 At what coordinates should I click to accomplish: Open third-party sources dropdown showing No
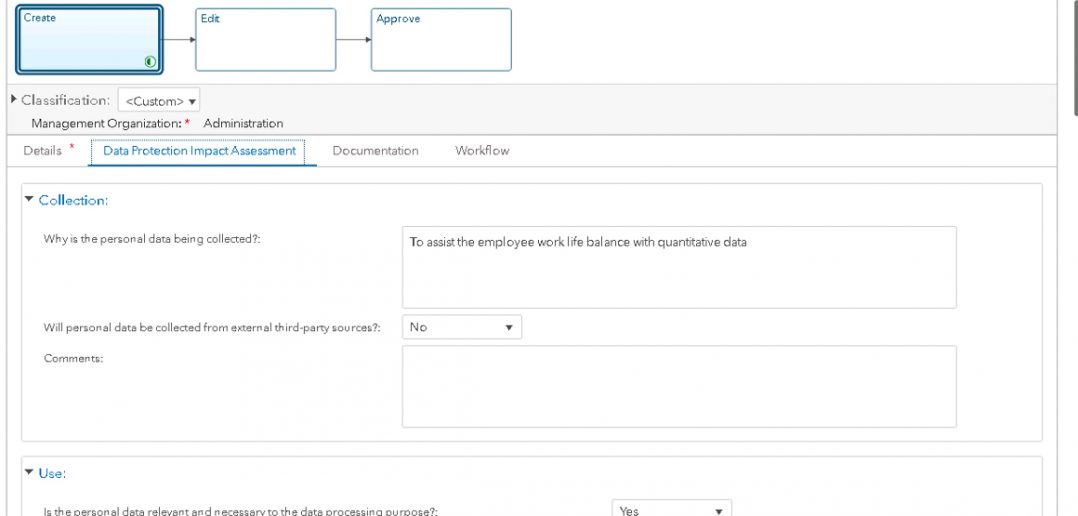(461, 327)
